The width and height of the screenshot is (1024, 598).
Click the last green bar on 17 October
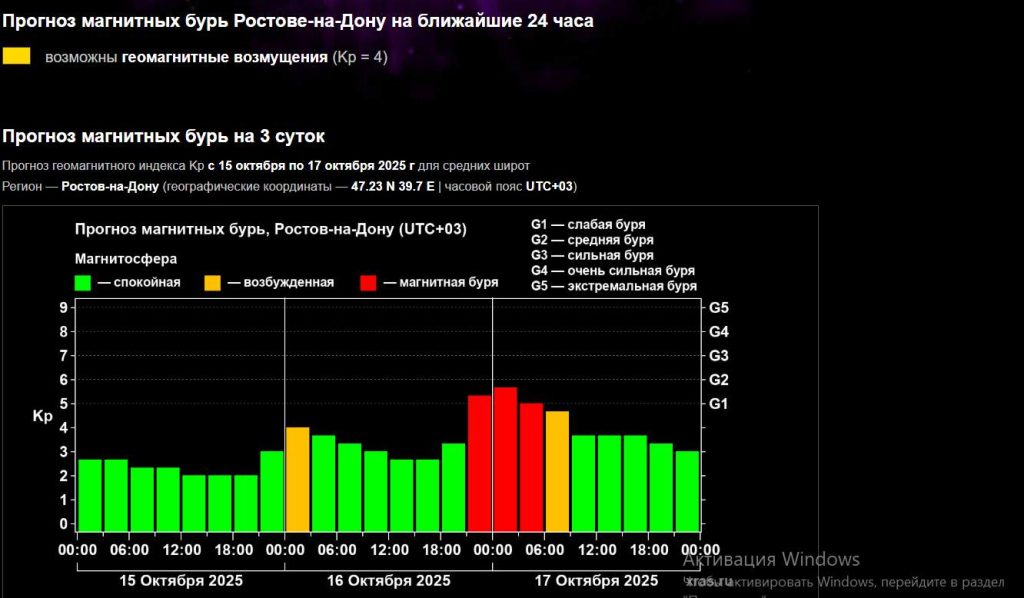[x=687, y=490]
